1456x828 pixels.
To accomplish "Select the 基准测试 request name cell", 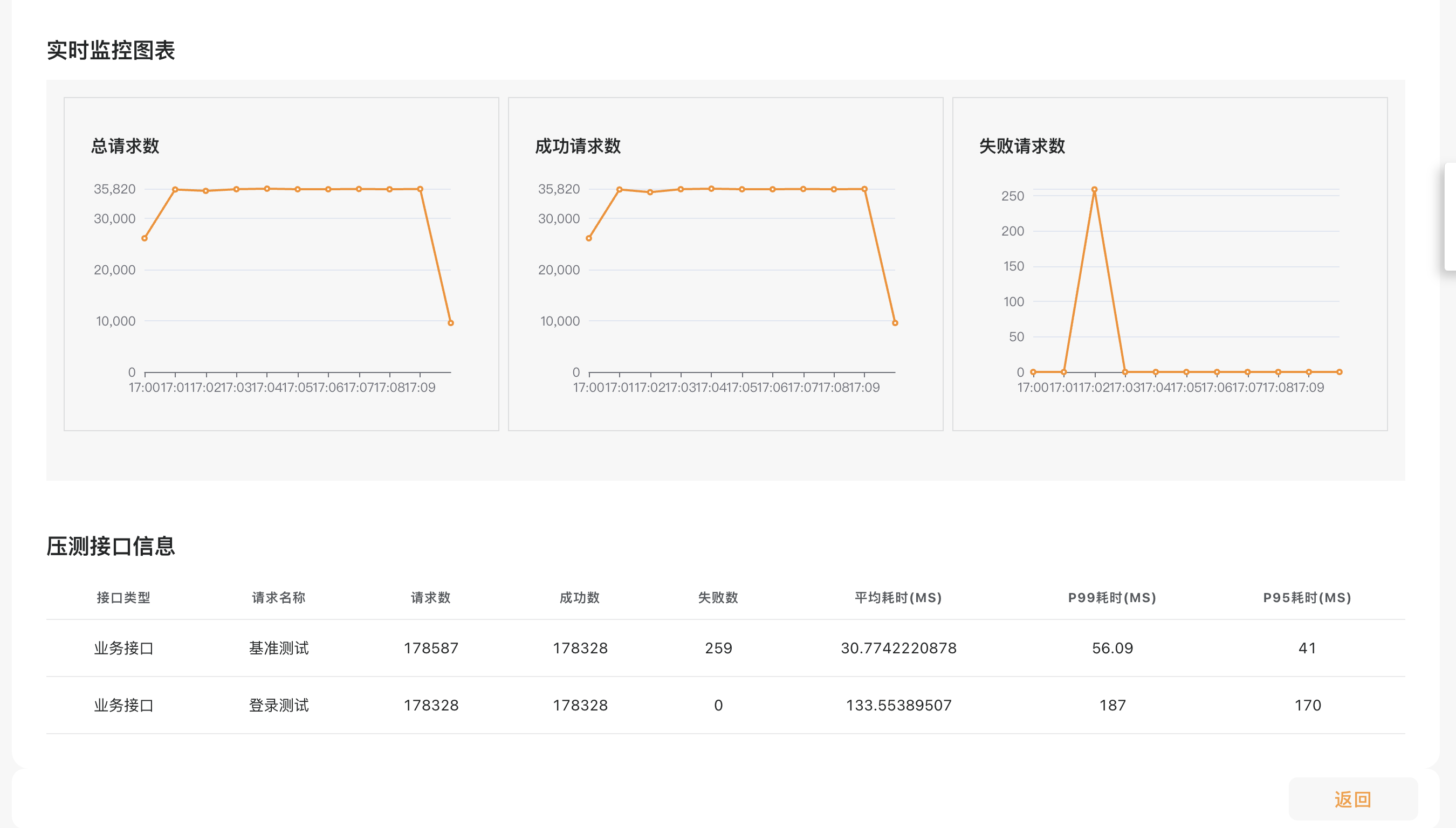I will point(279,648).
